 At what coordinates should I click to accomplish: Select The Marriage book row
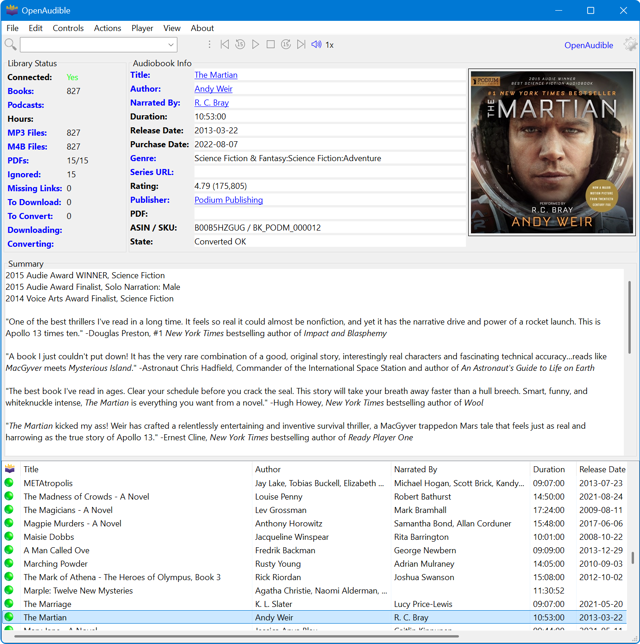click(x=315, y=604)
